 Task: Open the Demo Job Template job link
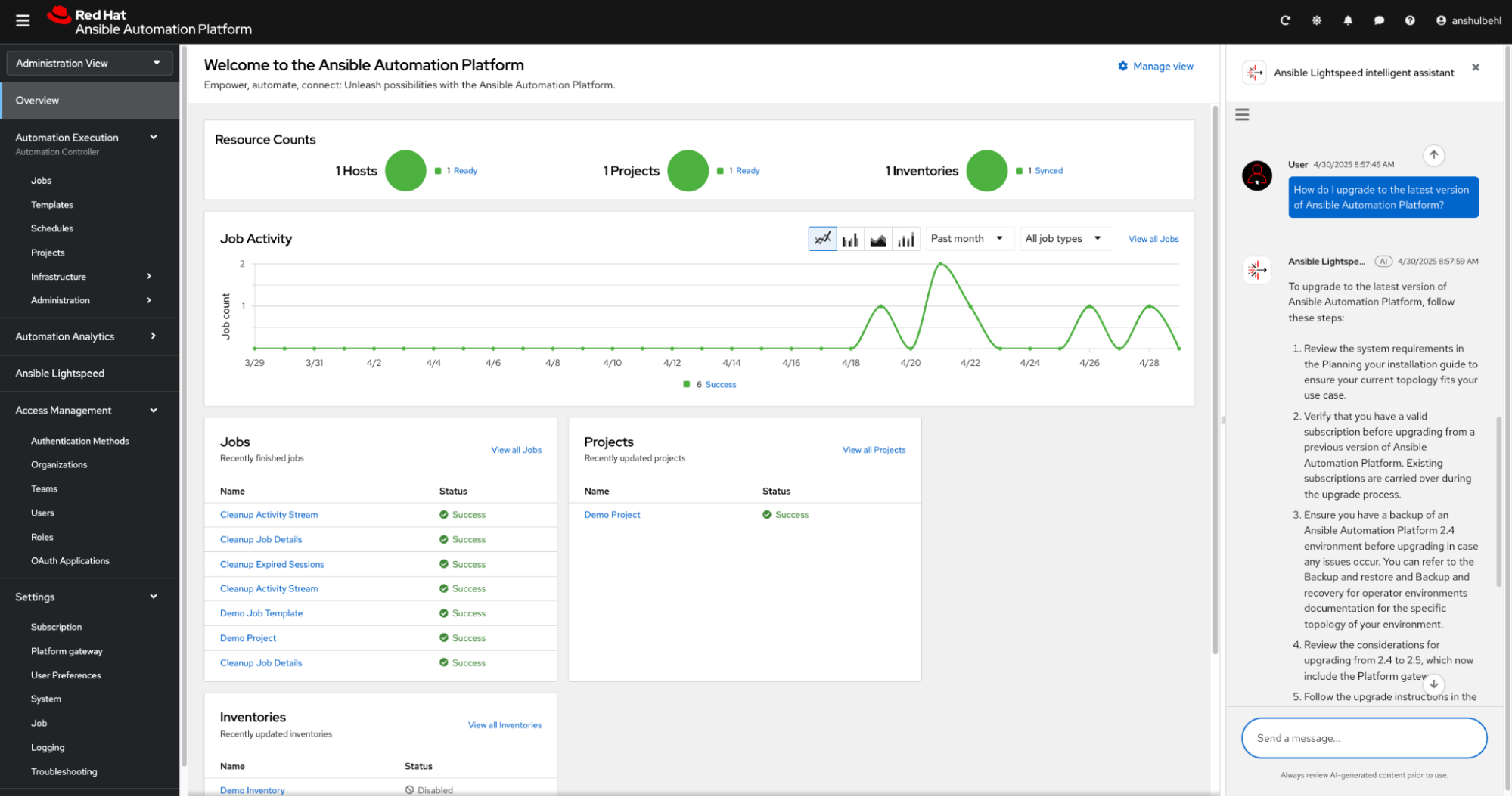coord(261,613)
